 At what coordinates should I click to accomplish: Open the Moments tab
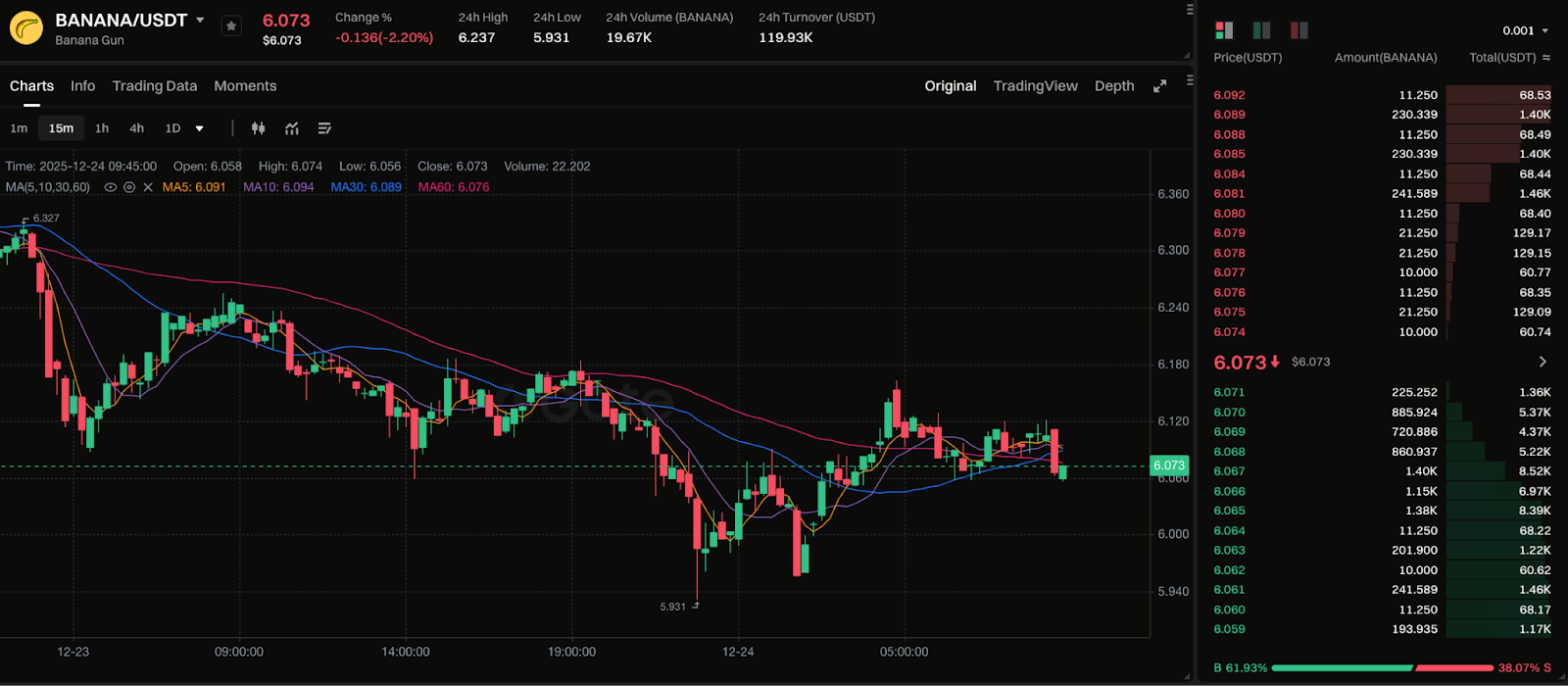click(245, 86)
